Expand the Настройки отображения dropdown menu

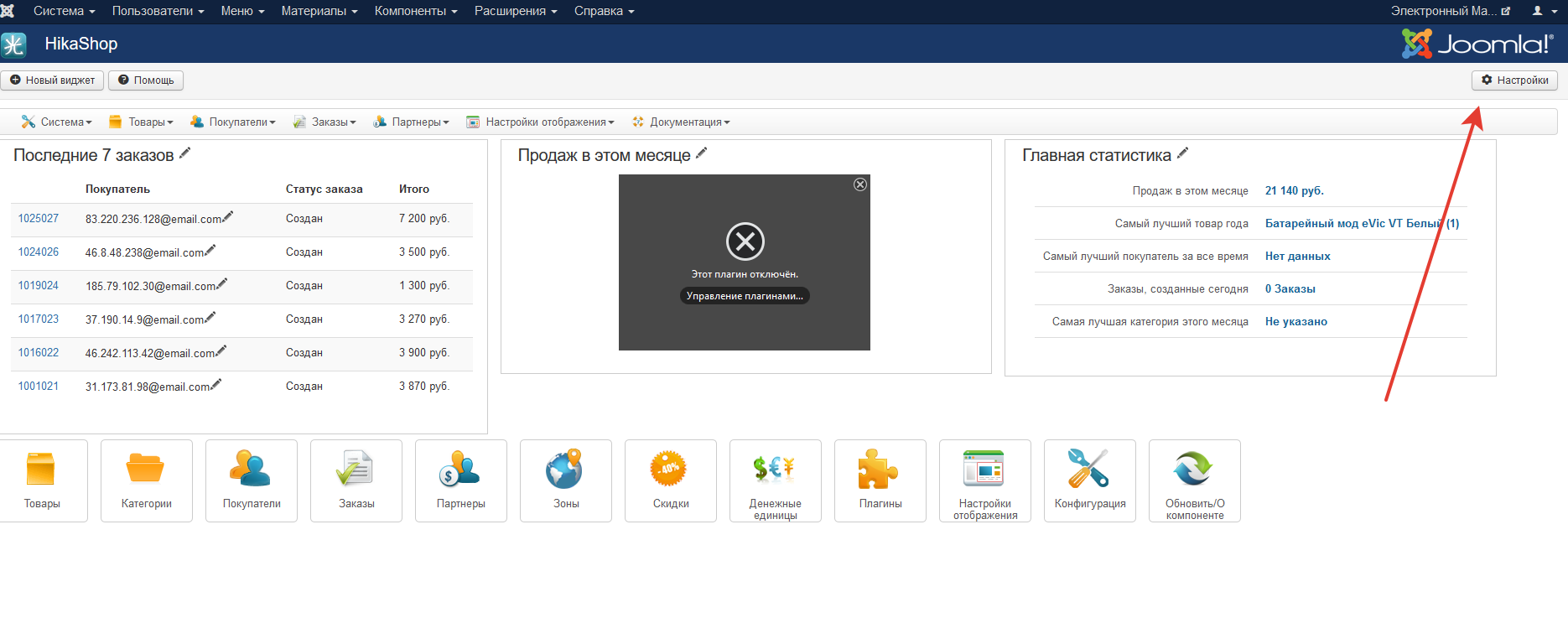[x=541, y=122]
